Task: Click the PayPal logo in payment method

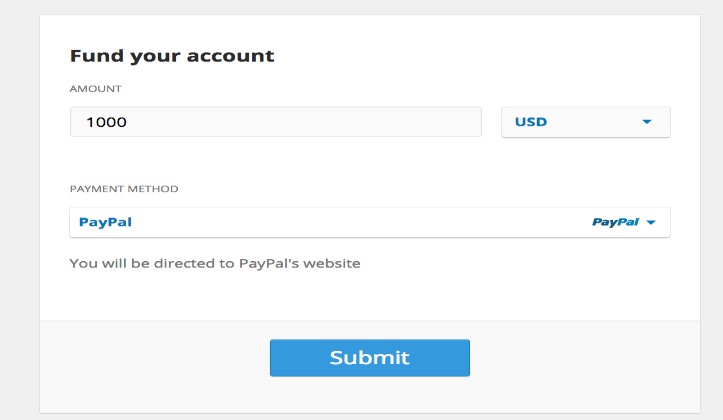Action: [614, 222]
